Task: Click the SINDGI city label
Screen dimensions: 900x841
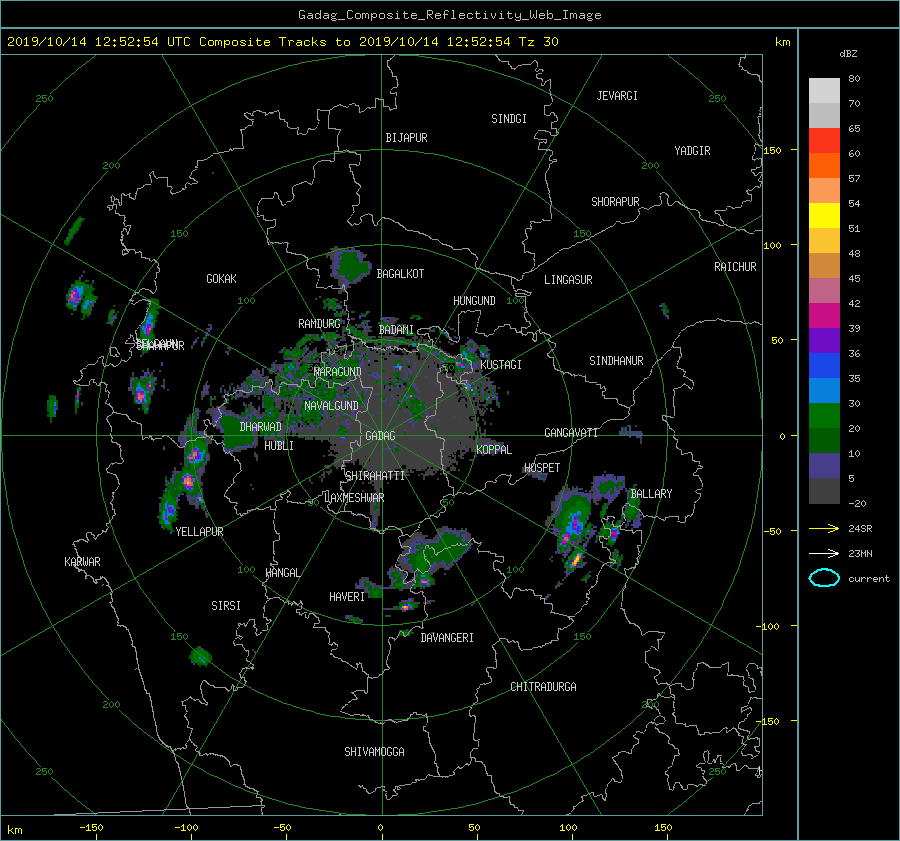Action: [x=509, y=119]
